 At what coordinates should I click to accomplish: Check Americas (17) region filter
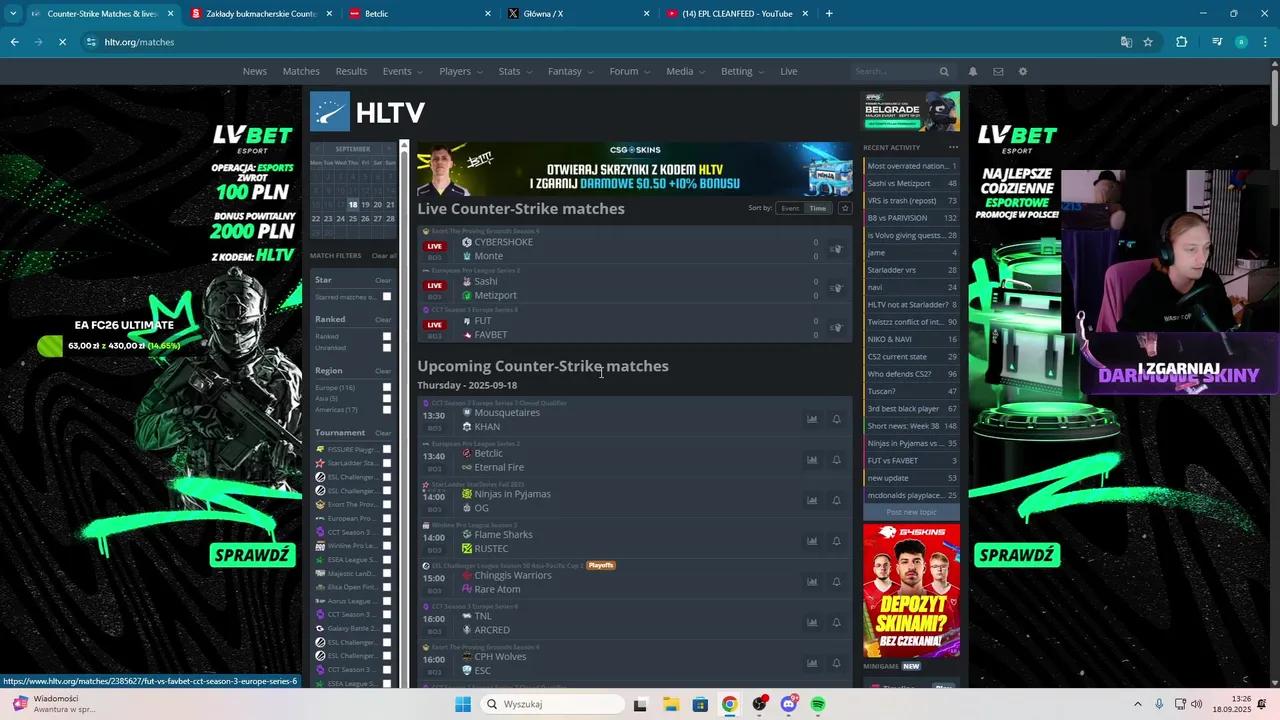click(x=387, y=410)
